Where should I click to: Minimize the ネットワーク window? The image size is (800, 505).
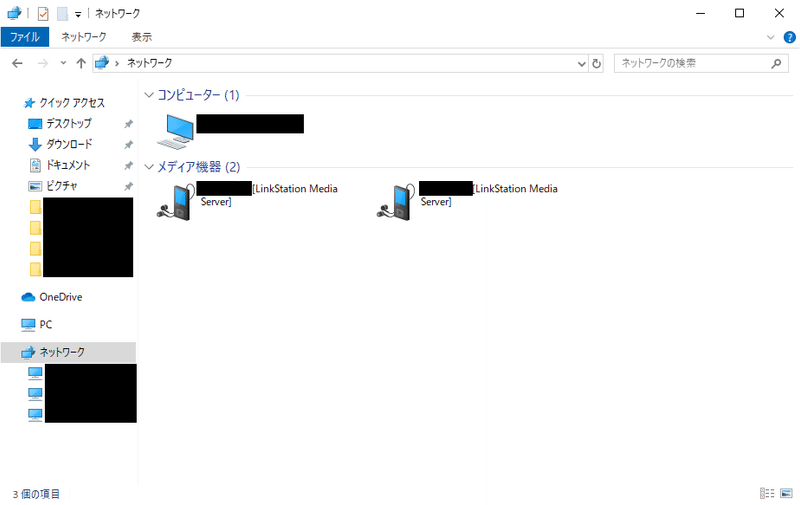pyautogui.click(x=701, y=13)
